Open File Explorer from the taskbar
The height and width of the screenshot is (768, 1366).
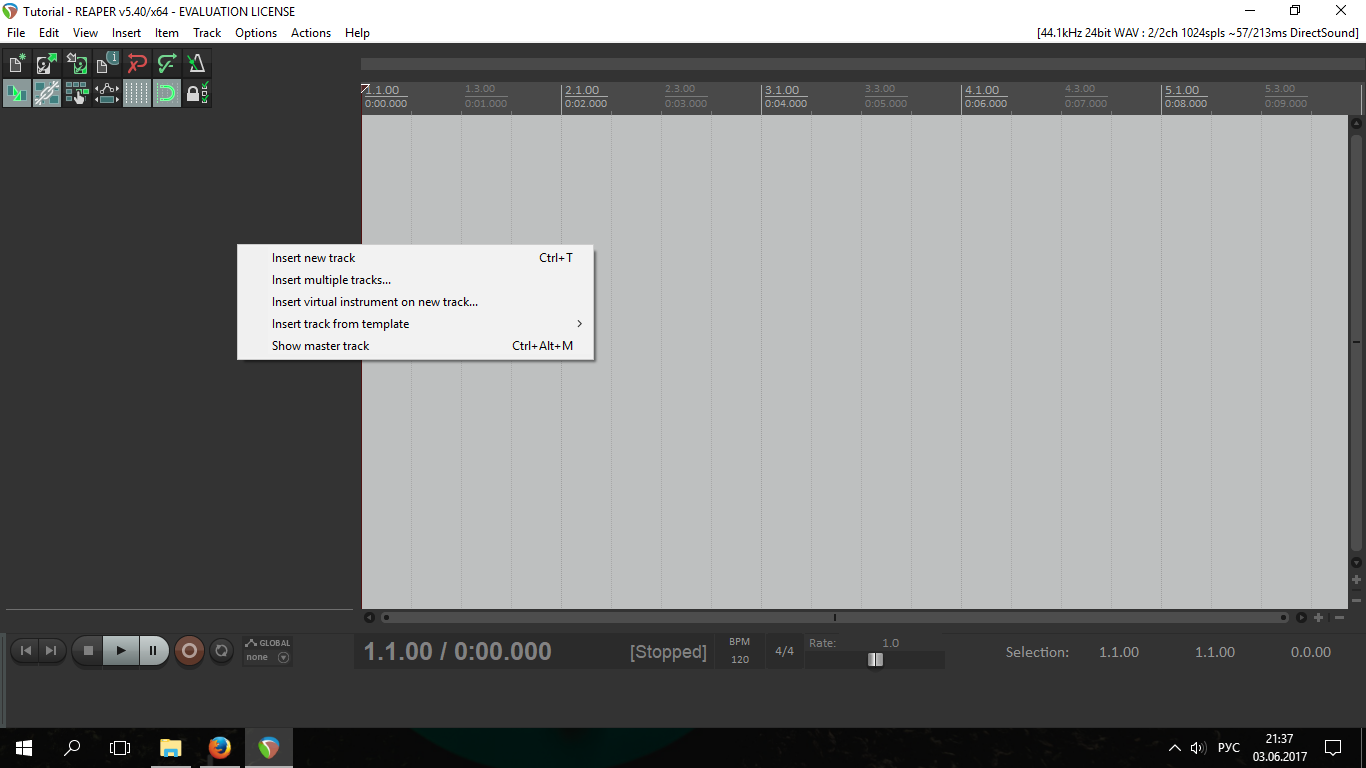coord(171,748)
